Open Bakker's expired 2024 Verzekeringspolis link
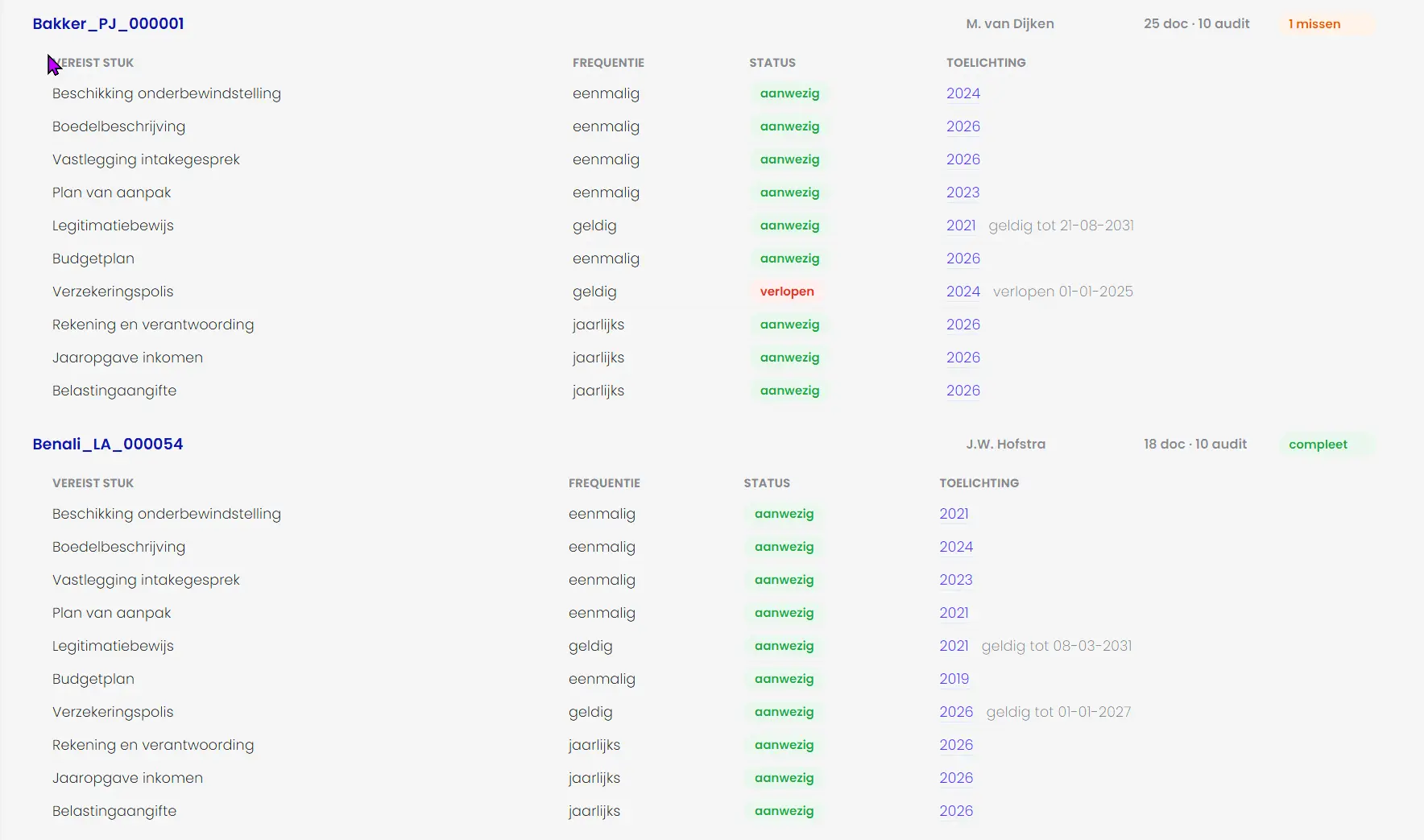Image resolution: width=1424 pixels, height=840 pixels. (x=963, y=292)
